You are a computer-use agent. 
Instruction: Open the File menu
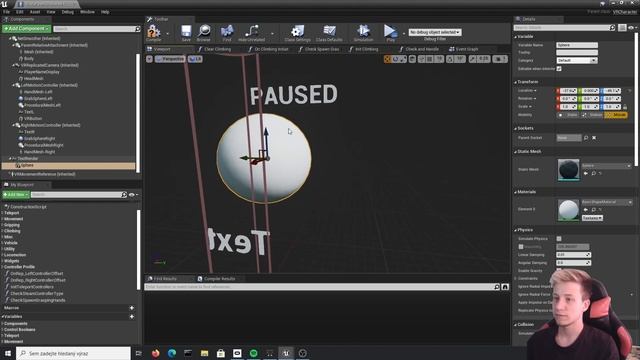pos(7,12)
